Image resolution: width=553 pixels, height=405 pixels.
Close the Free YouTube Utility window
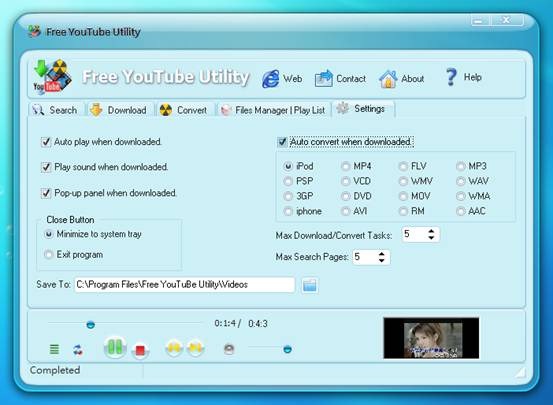click(507, 20)
